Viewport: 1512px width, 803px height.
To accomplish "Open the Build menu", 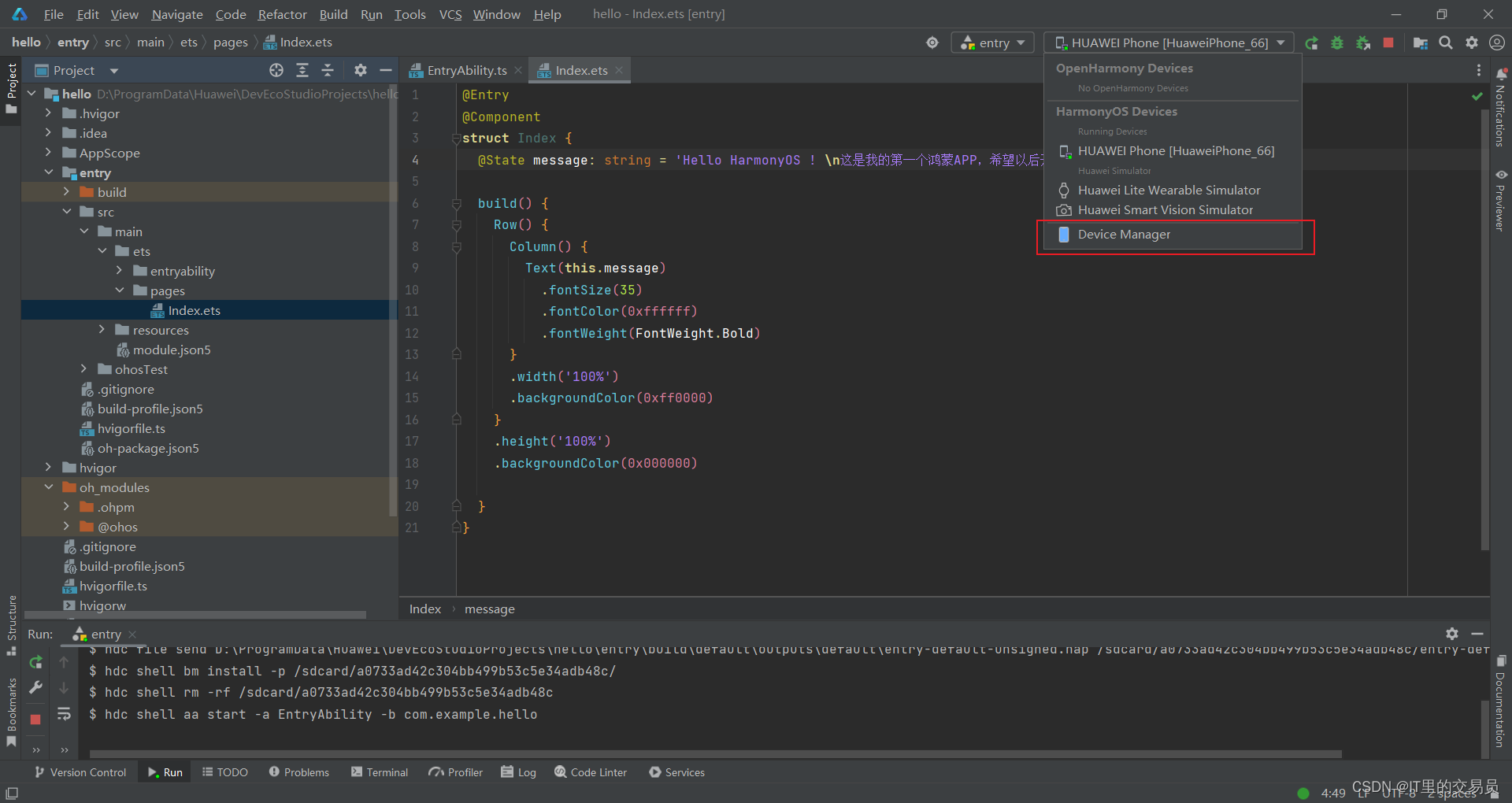I will (x=333, y=14).
